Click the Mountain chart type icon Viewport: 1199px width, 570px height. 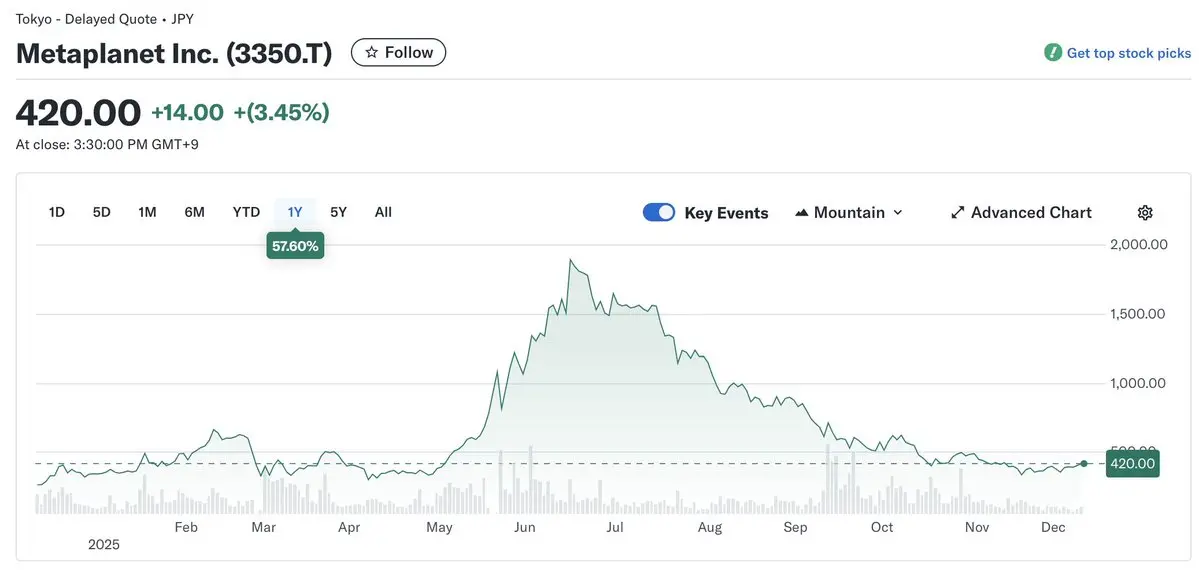tap(802, 212)
